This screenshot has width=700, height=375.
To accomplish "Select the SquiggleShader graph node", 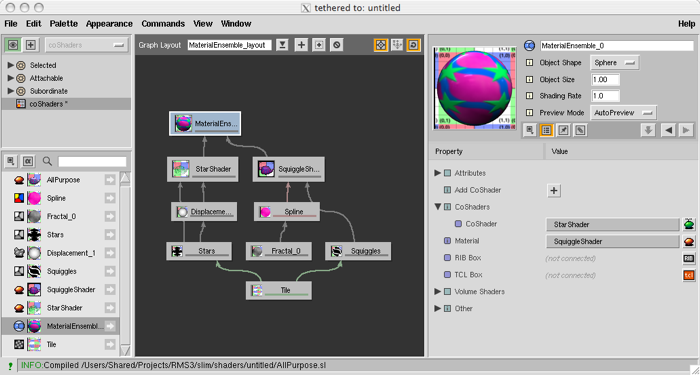I will (x=289, y=169).
